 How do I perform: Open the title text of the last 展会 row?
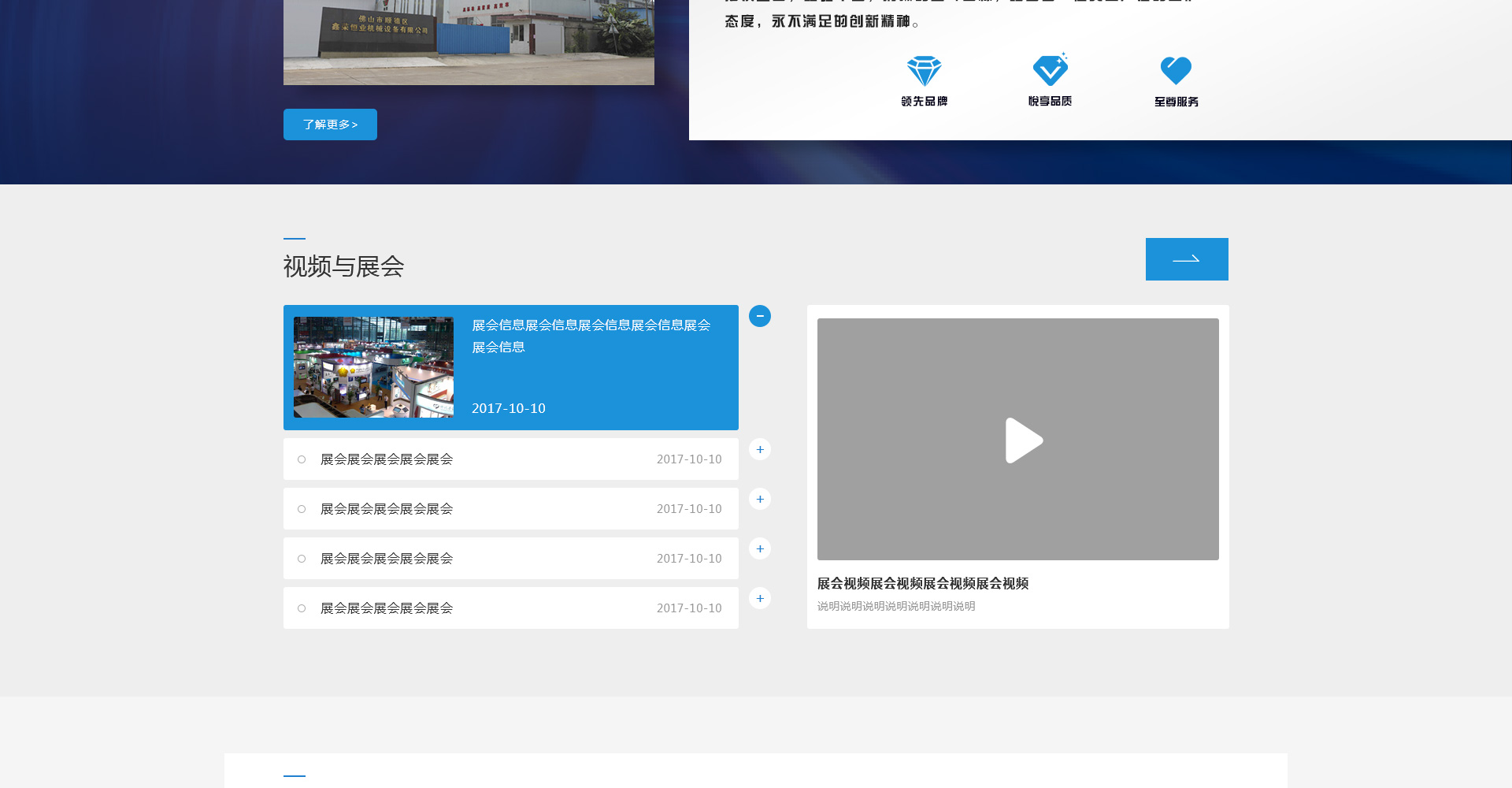(x=386, y=608)
